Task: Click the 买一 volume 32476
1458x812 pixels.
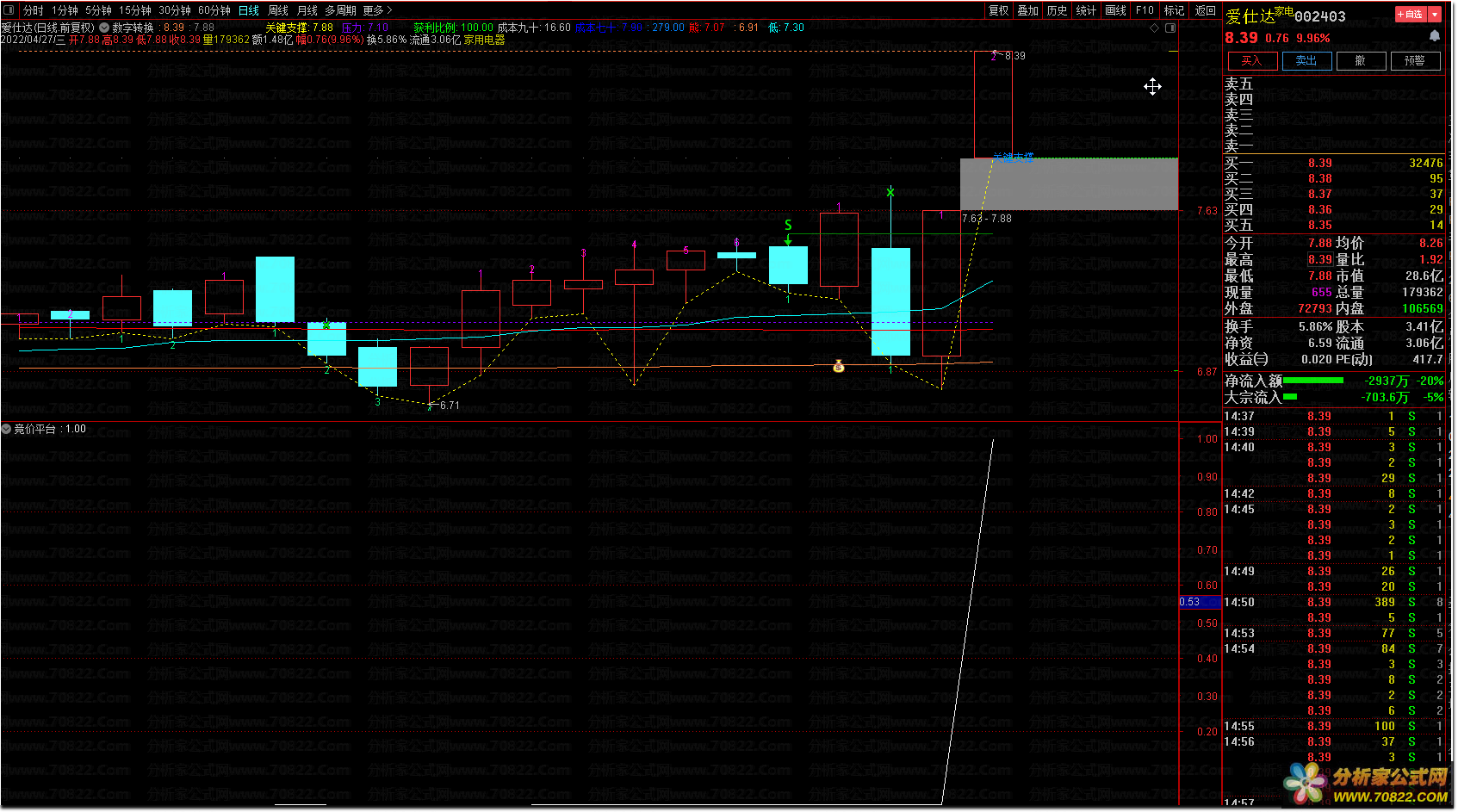Action: click(x=1426, y=163)
